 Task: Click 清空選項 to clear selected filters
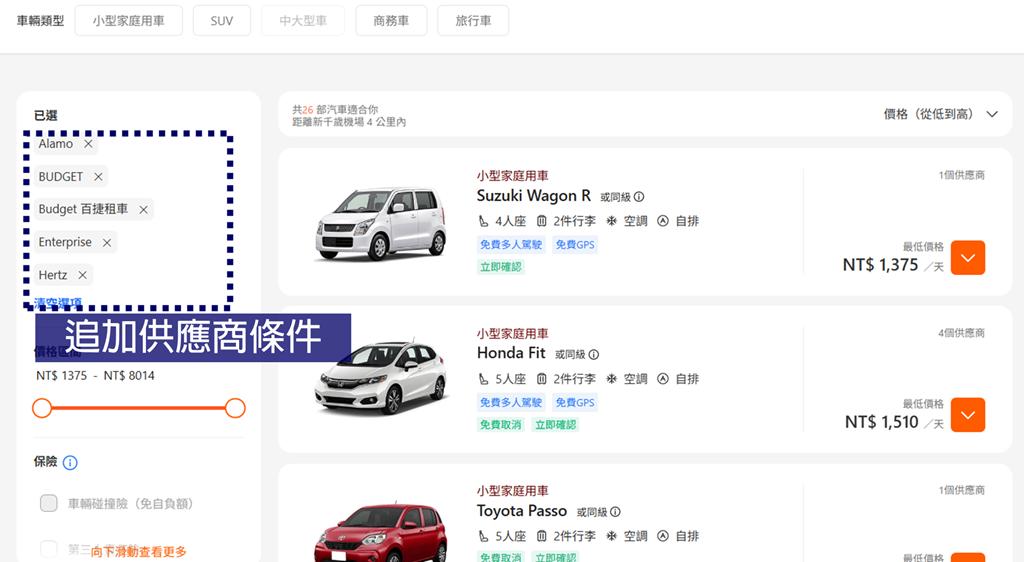[58, 302]
